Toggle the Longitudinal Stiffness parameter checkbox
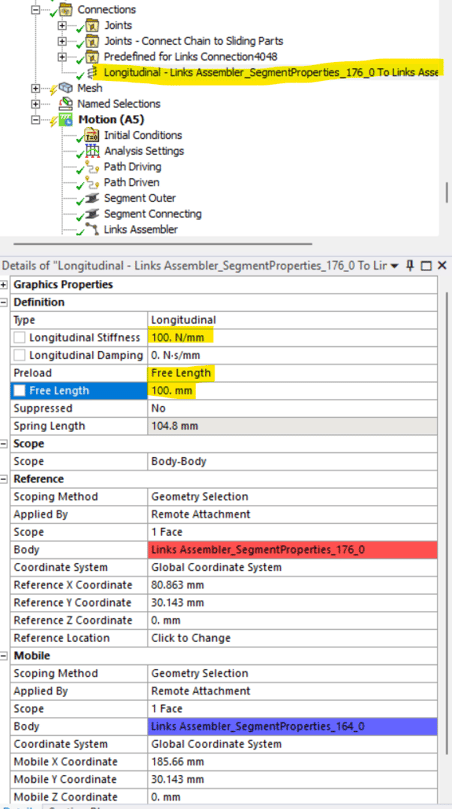The width and height of the screenshot is (452, 809). coord(20,338)
